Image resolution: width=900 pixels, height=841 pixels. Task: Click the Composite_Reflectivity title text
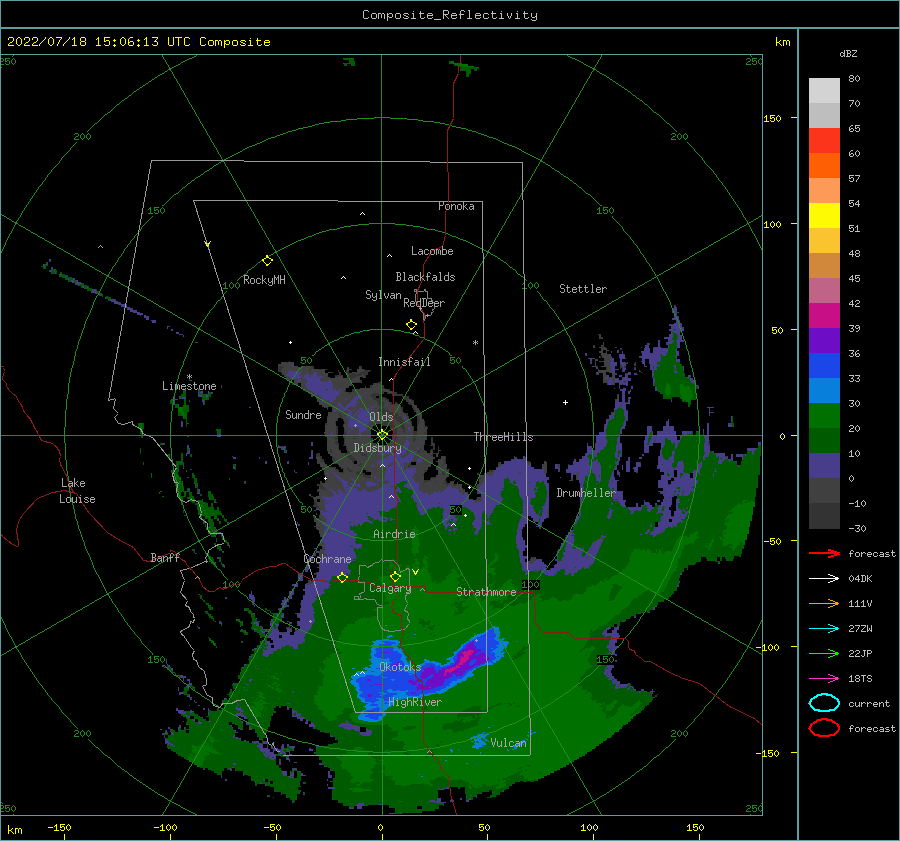(450, 15)
